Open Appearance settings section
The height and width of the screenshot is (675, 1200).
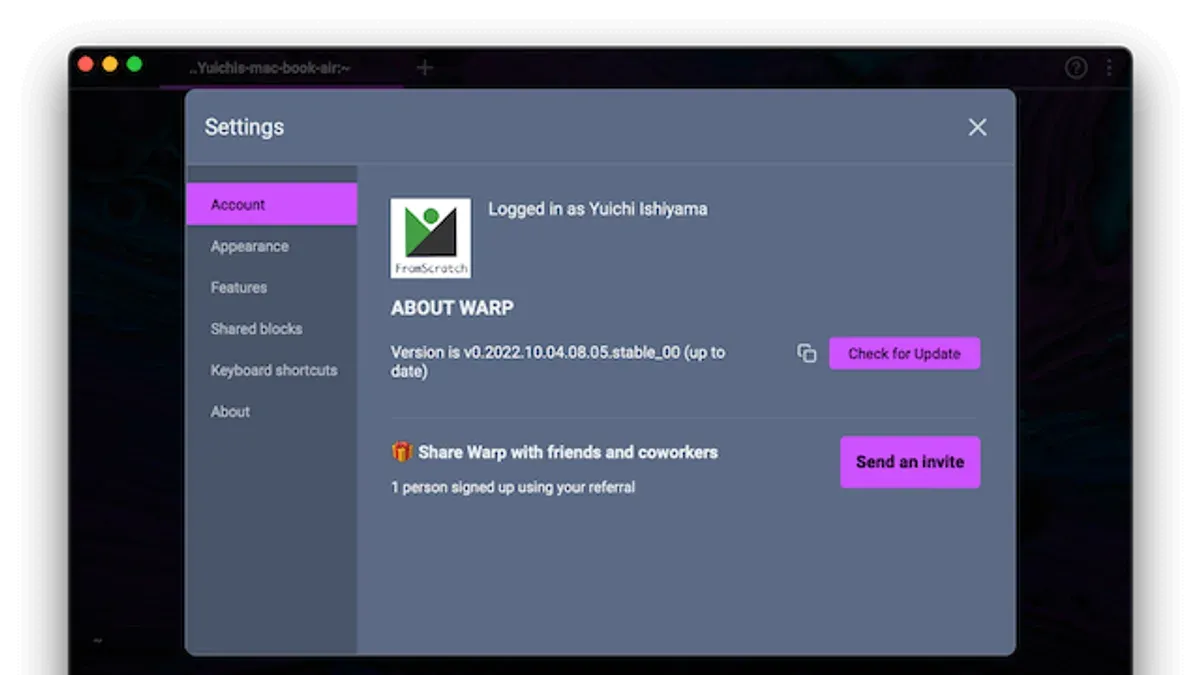[x=271, y=246]
